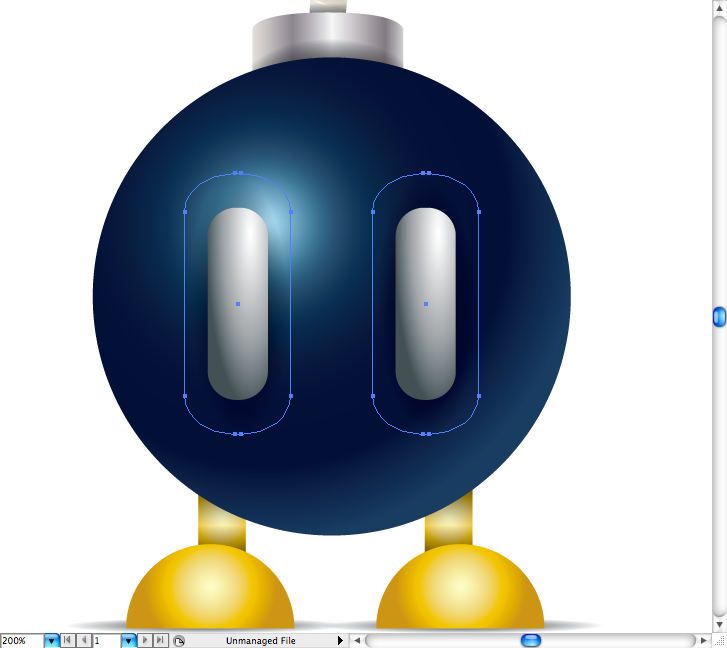The height and width of the screenshot is (648, 727).
Task: Click the vertical scroll up arrow
Action: point(719,7)
